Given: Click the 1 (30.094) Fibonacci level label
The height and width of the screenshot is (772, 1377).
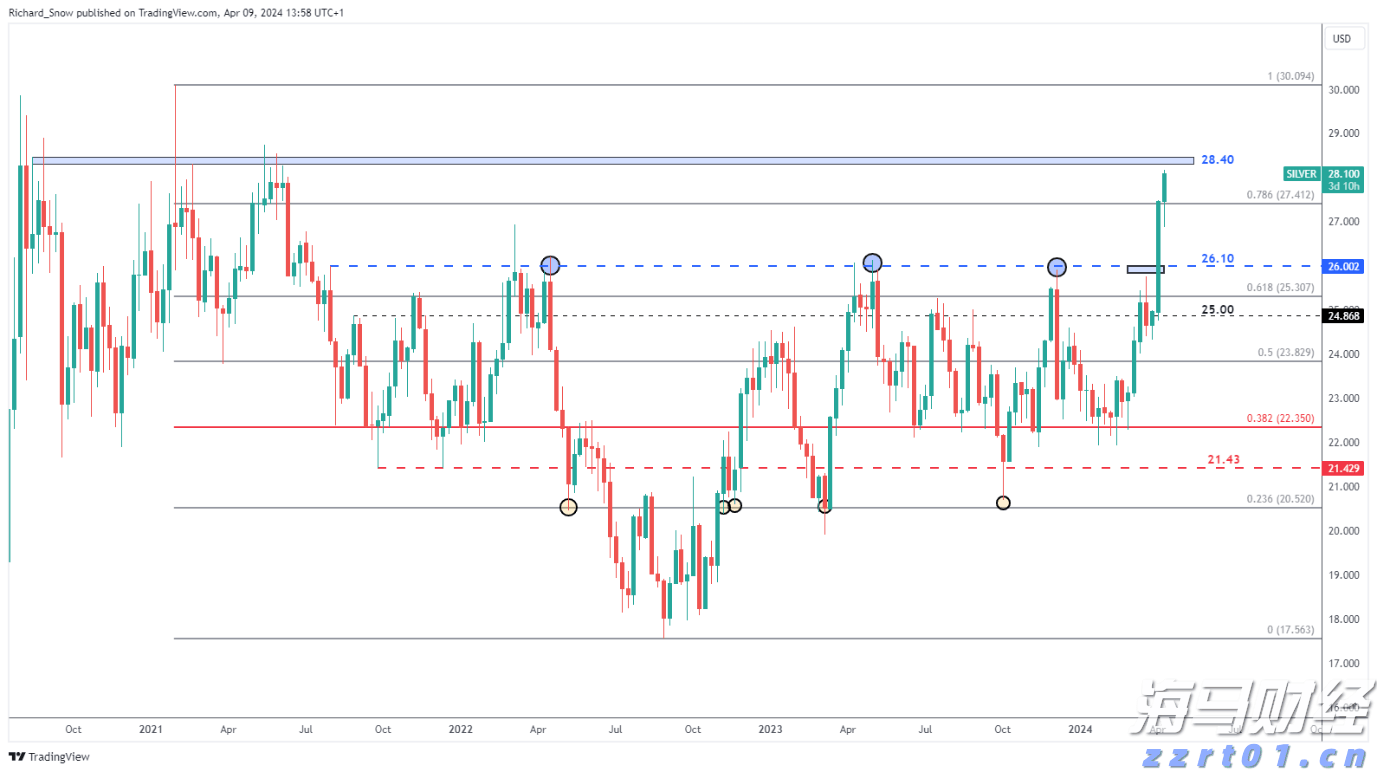Looking at the screenshot, I should pyautogui.click(x=1290, y=77).
